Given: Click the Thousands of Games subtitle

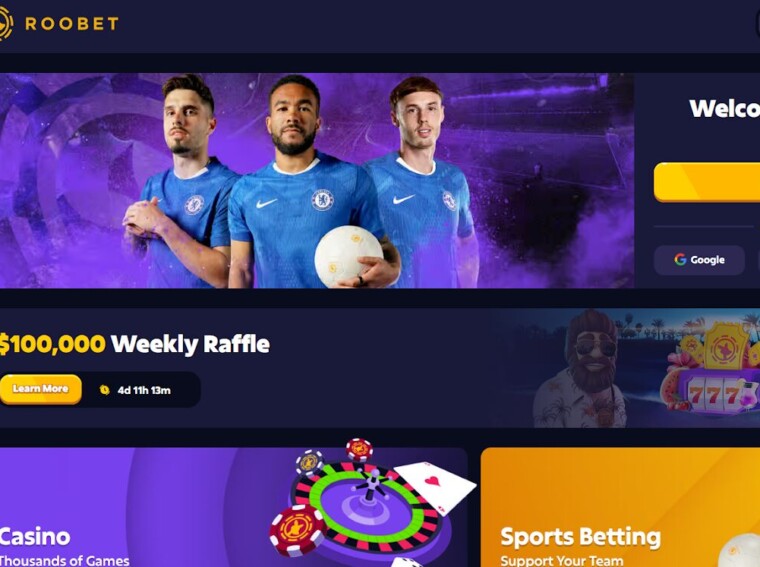Looking at the screenshot, I should click(x=64, y=561).
